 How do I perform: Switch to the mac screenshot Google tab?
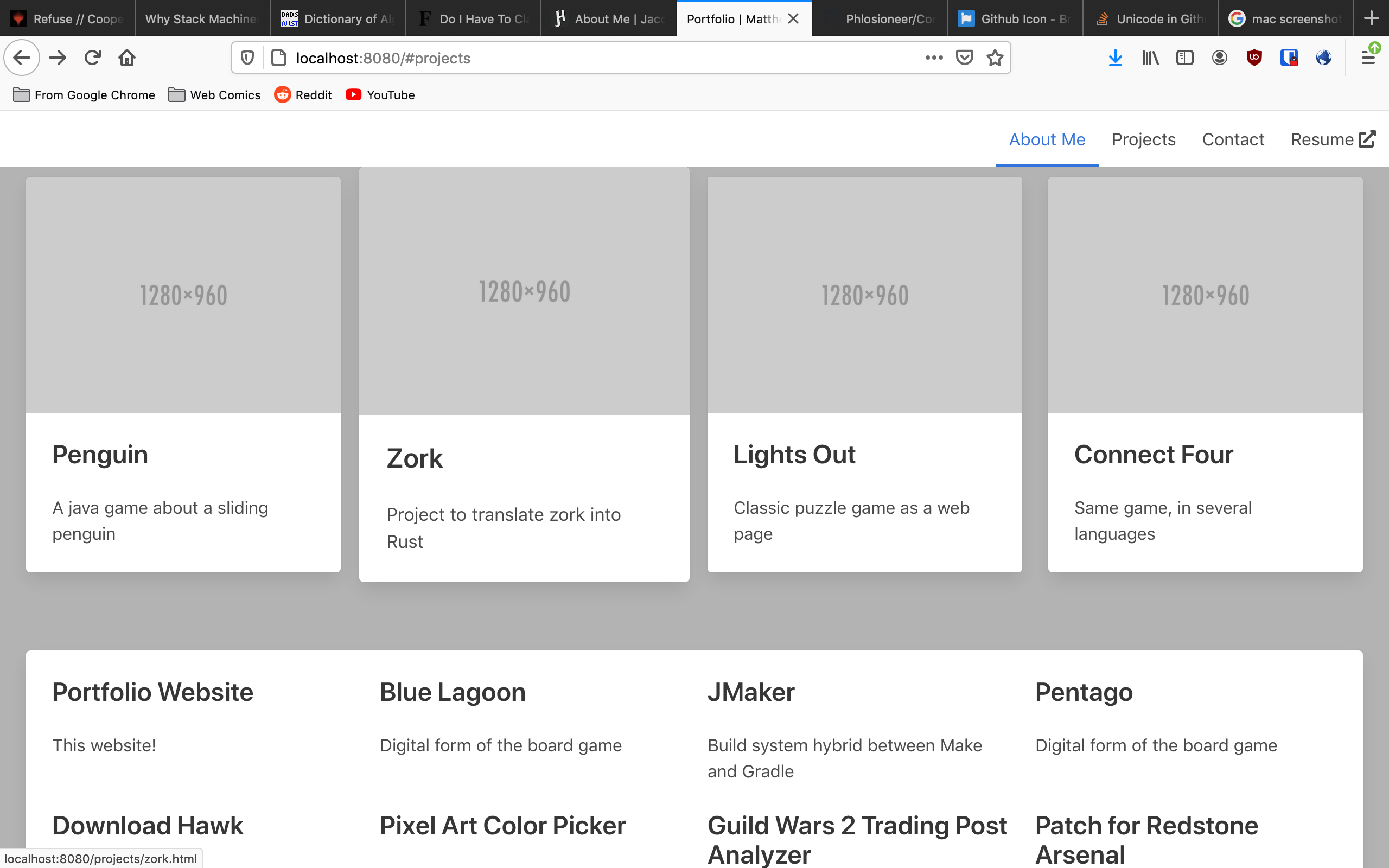tap(1286, 18)
